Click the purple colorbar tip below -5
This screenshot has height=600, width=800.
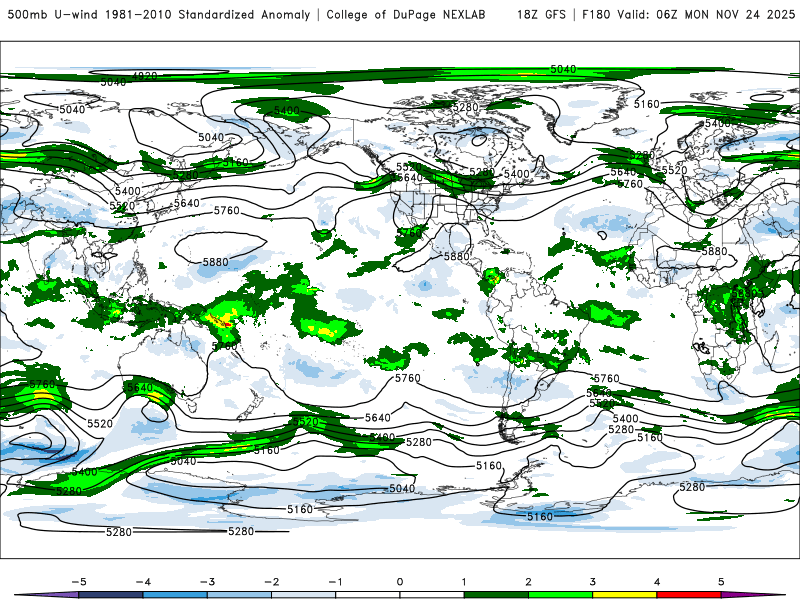click(48, 595)
